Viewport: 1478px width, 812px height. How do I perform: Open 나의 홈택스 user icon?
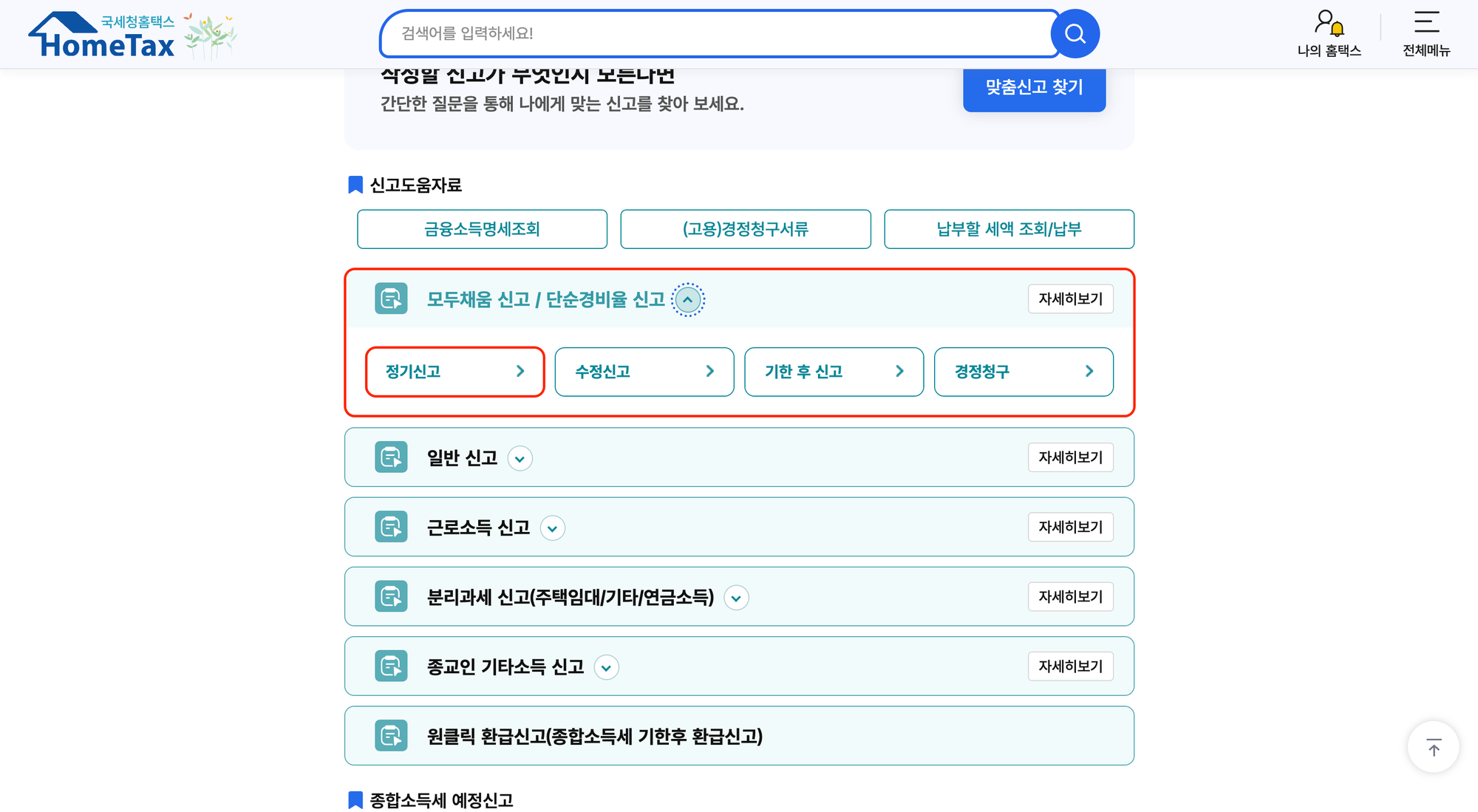[1328, 24]
